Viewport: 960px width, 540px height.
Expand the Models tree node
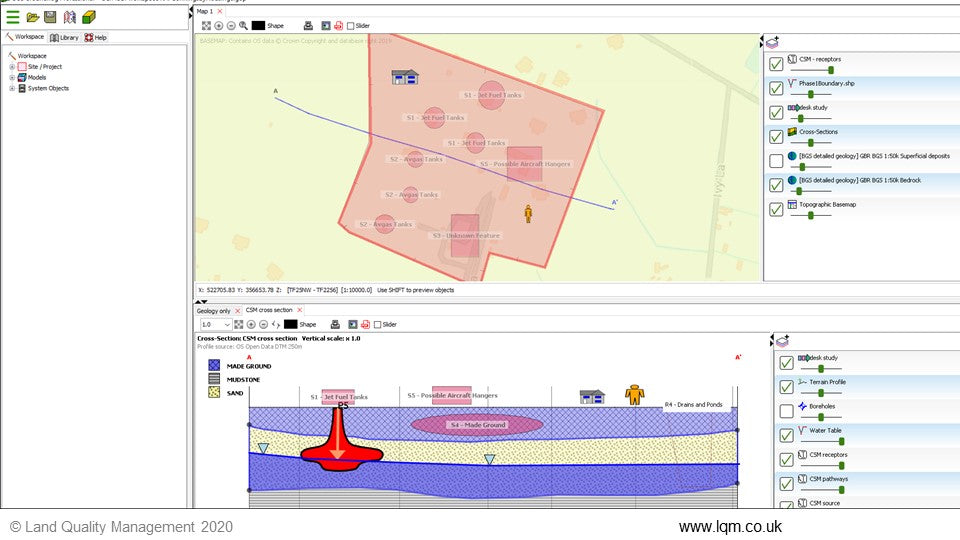(12, 77)
